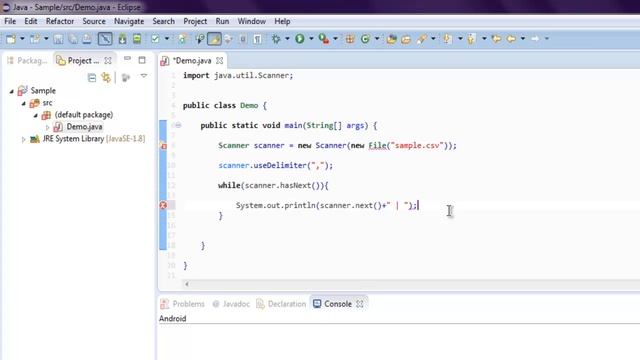Open the Android Virtual Device Manager icon

click(137, 39)
